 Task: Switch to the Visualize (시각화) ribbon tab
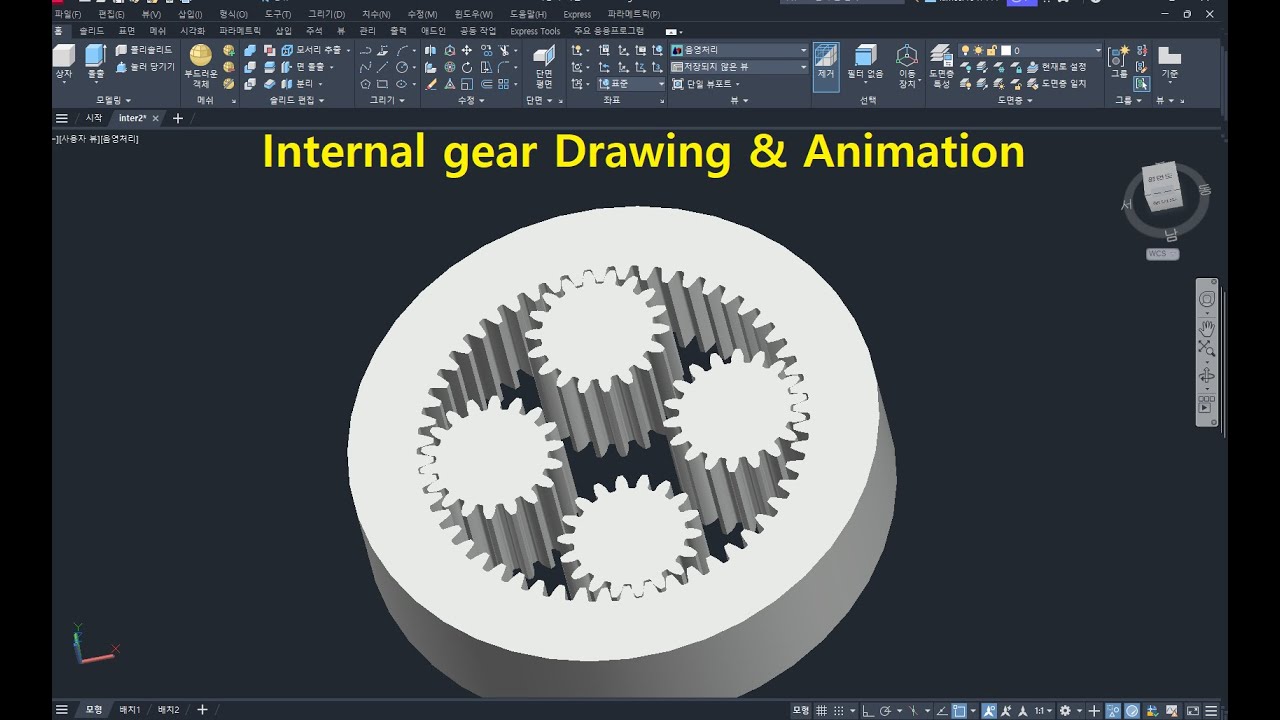192,31
